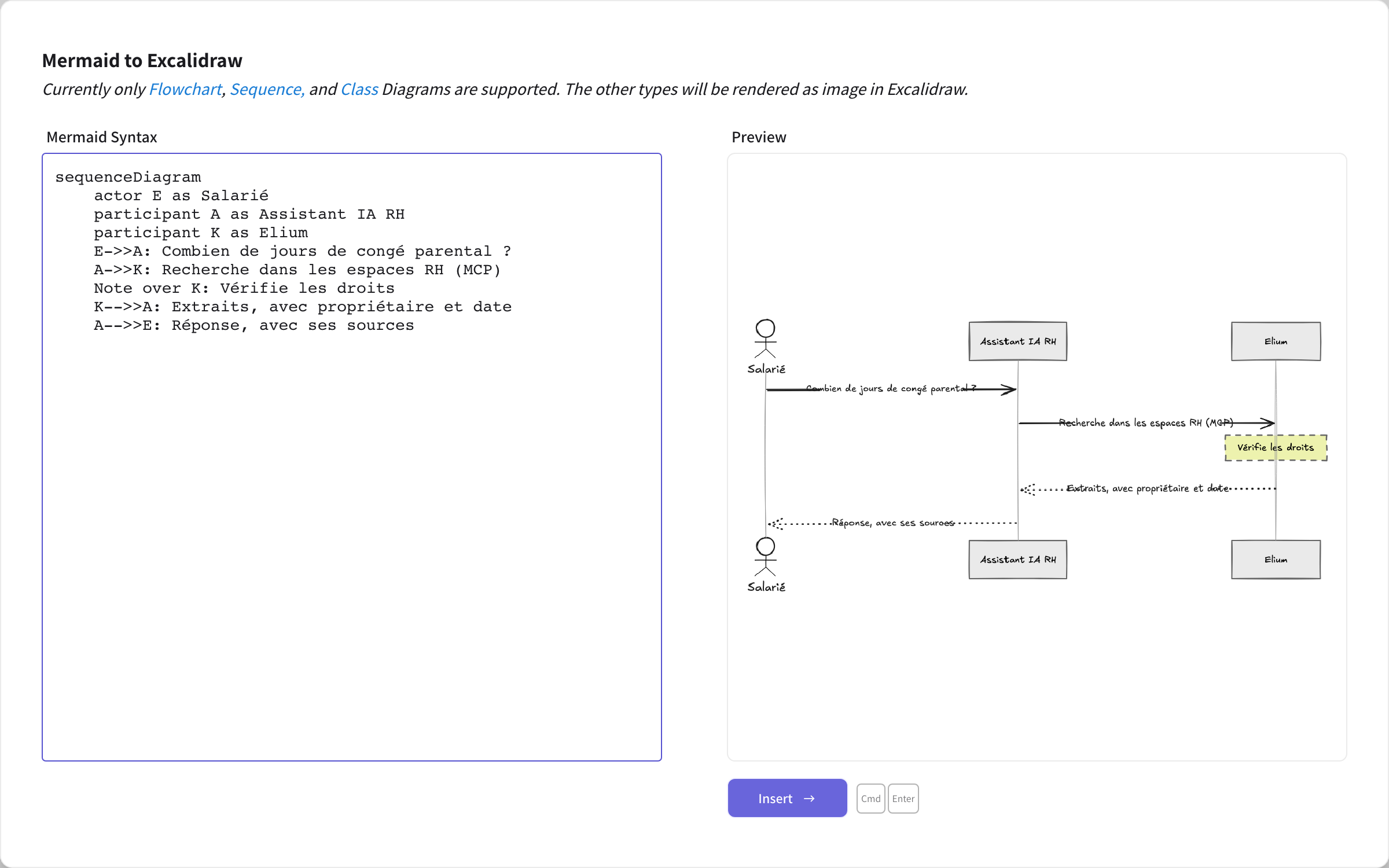Click the Insert button

787,798
